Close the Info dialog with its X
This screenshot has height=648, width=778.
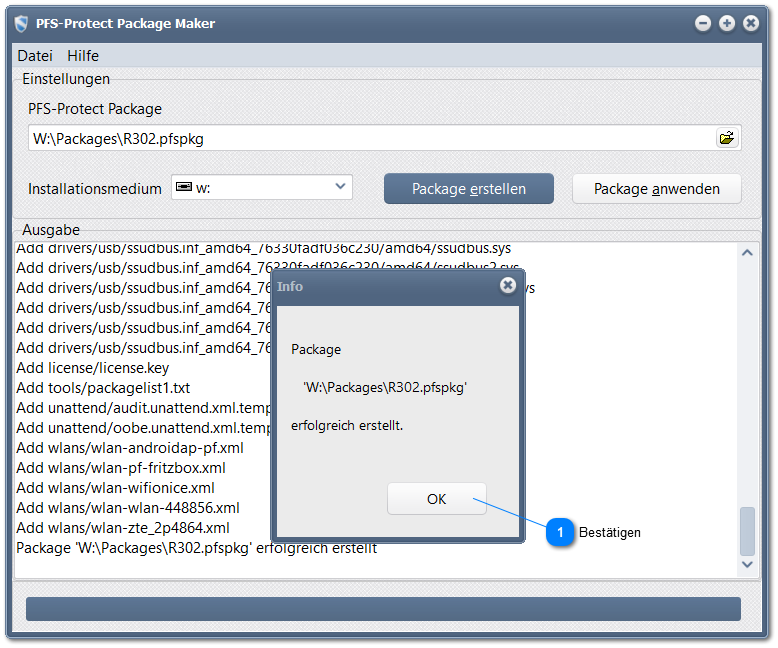(508, 286)
